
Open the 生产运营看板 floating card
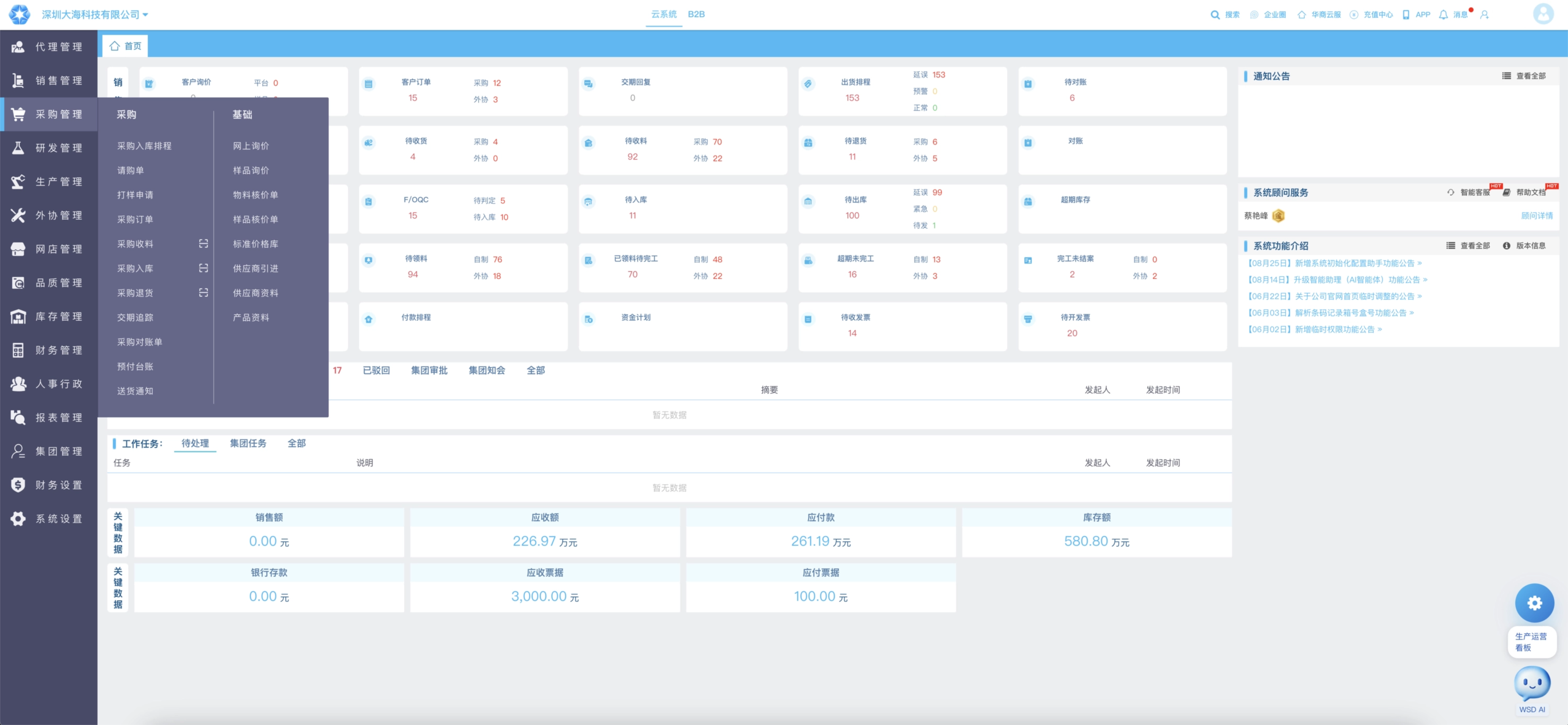[1532, 642]
